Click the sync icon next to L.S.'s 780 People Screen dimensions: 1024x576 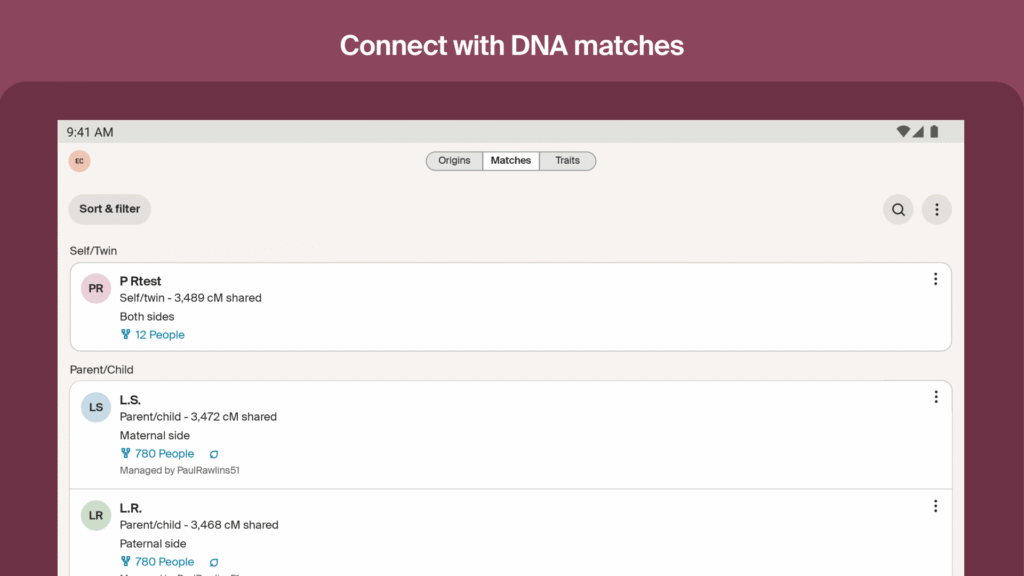213,453
